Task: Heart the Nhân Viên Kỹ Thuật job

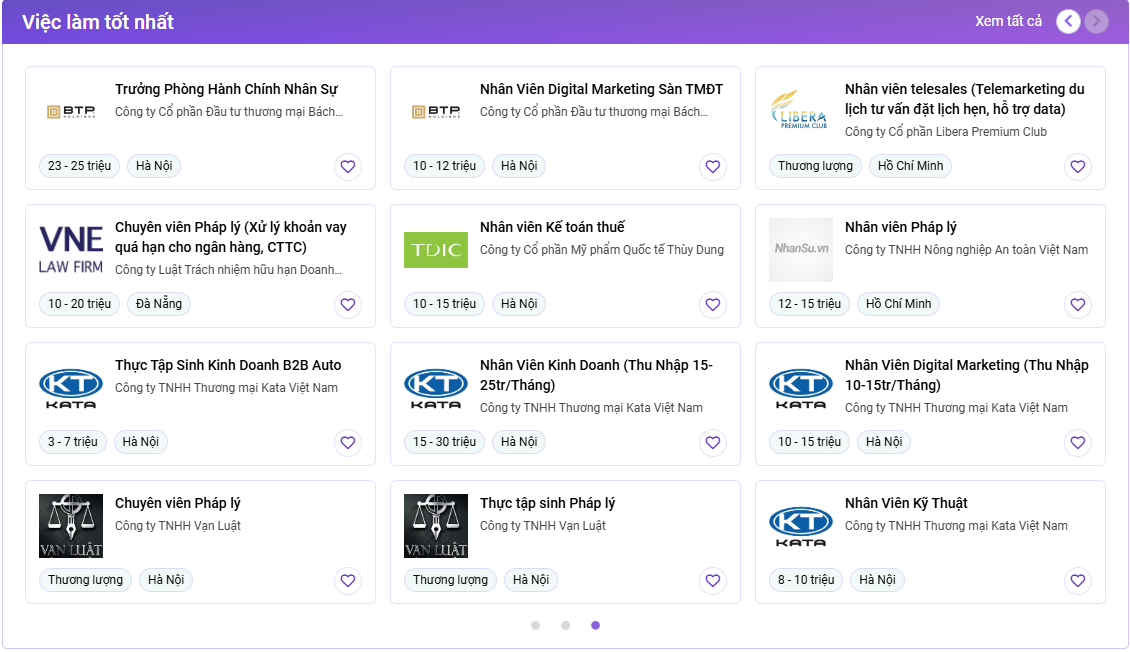Action: 1077,581
